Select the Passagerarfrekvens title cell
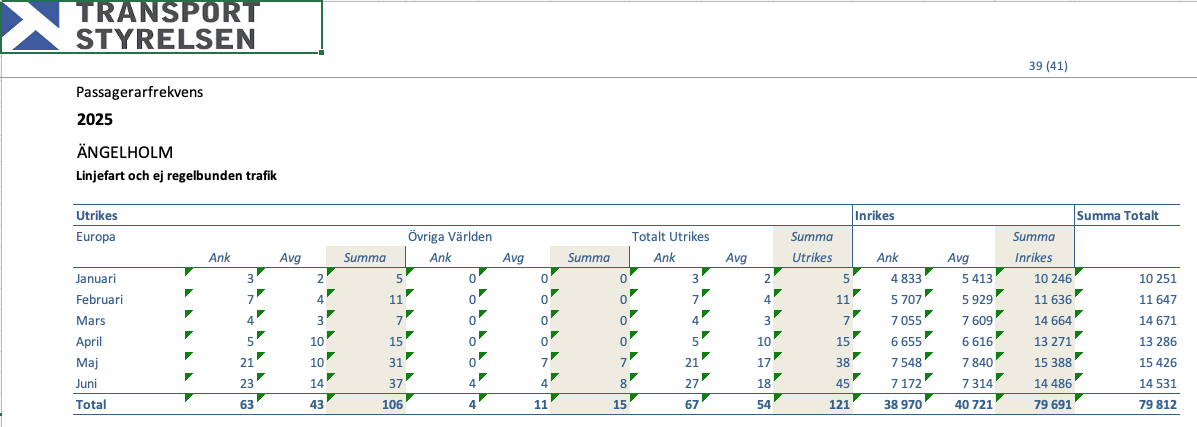This screenshot has width=1197, height=427. pos(140,92)
